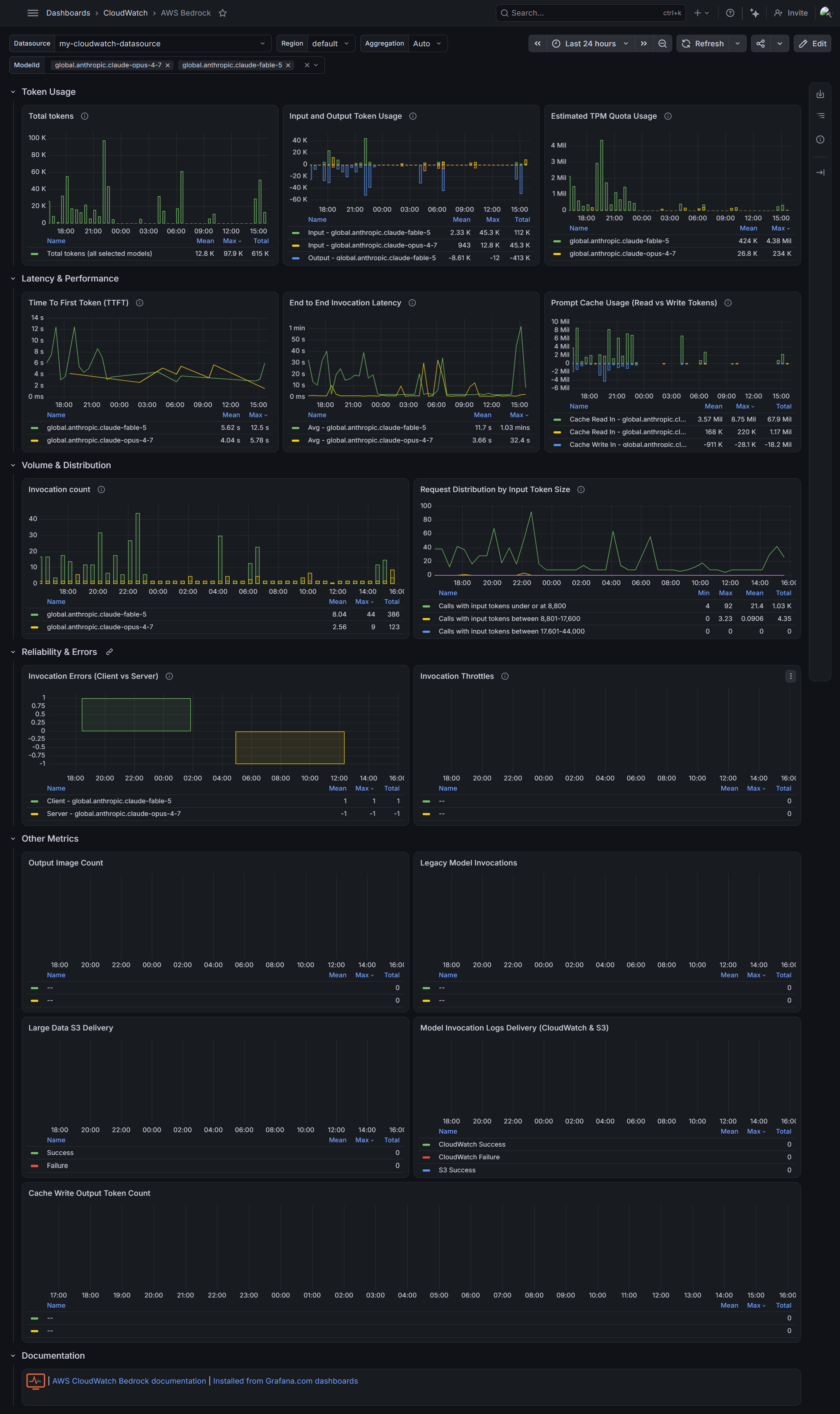Collapse the right sidebar dock
The image size is (840, 1414).
(x=820, y=173)
